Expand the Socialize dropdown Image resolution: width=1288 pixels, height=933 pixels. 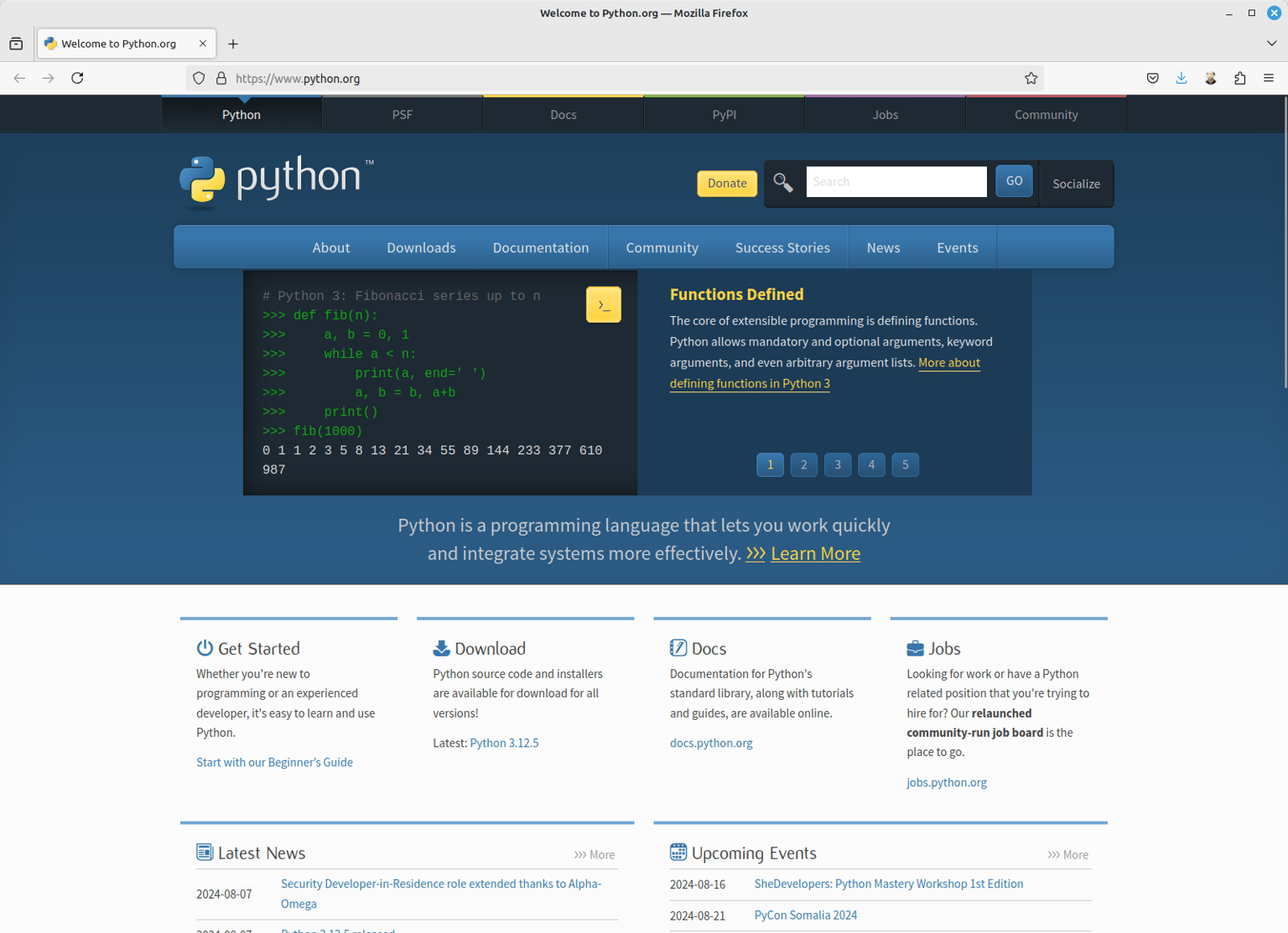[1077, 184]
